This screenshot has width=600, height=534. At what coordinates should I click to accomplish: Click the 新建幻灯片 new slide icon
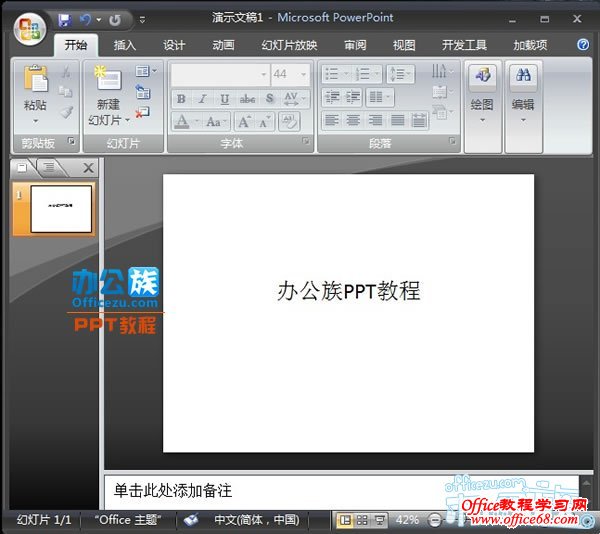tap(109, 79)
